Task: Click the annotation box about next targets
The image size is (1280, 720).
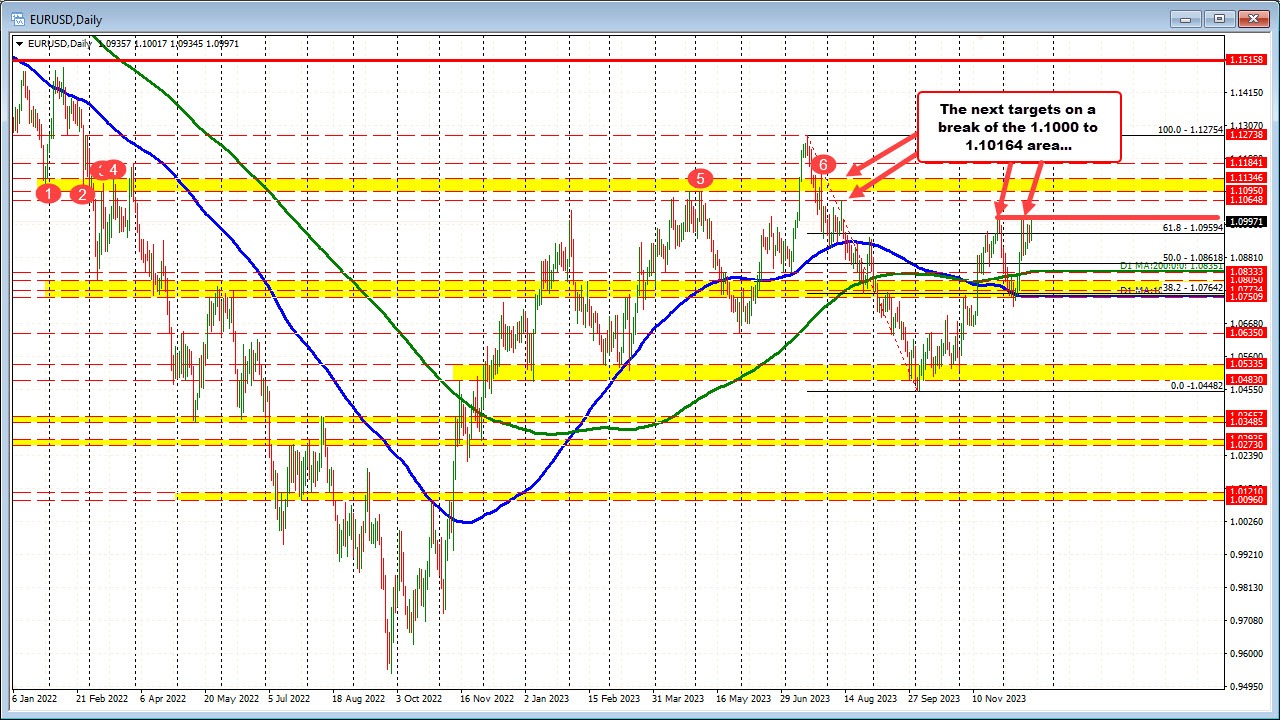Action: coord(1018,127)
